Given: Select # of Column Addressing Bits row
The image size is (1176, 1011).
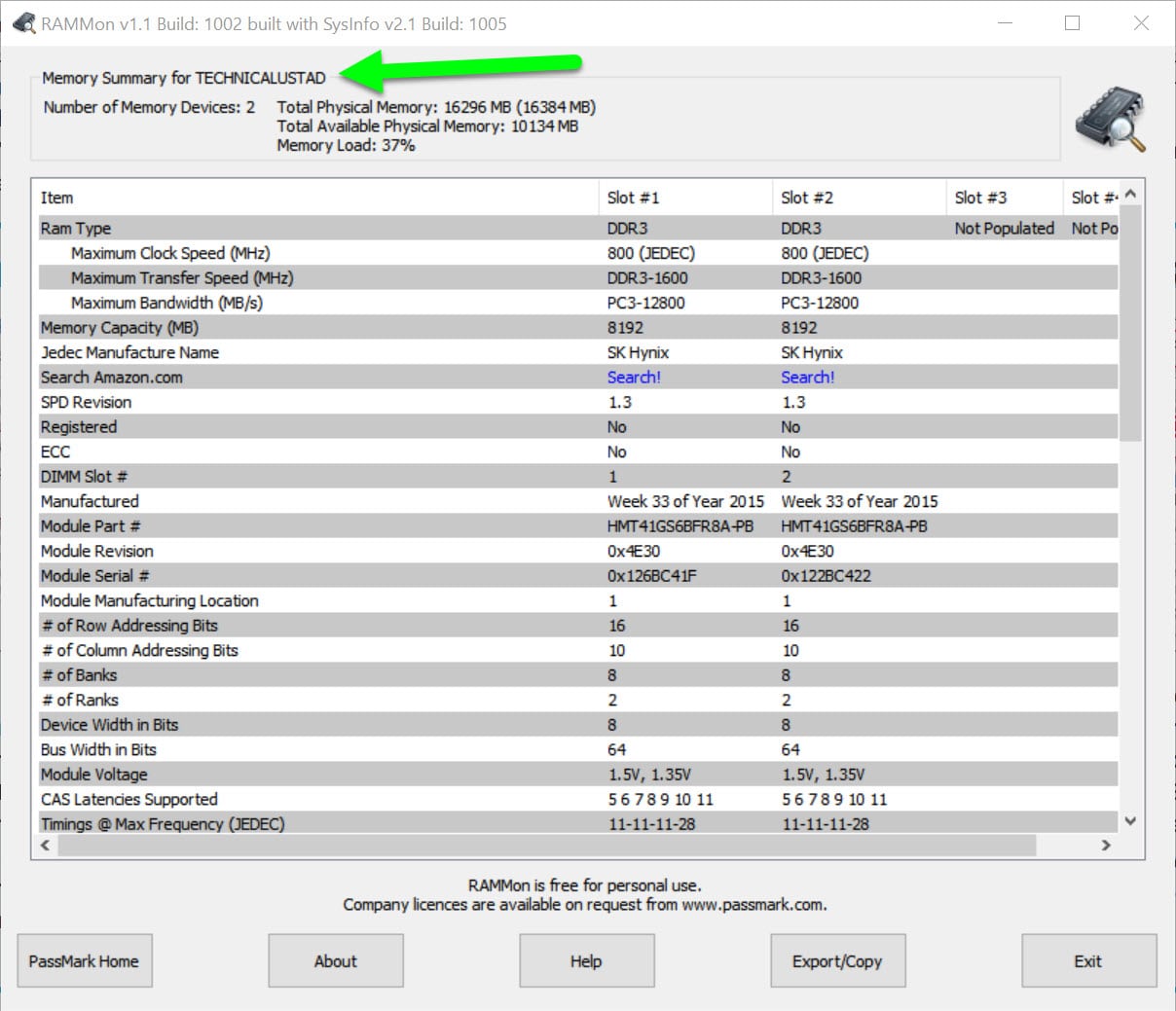Looking at the screenshot, I should coord(576,650).
